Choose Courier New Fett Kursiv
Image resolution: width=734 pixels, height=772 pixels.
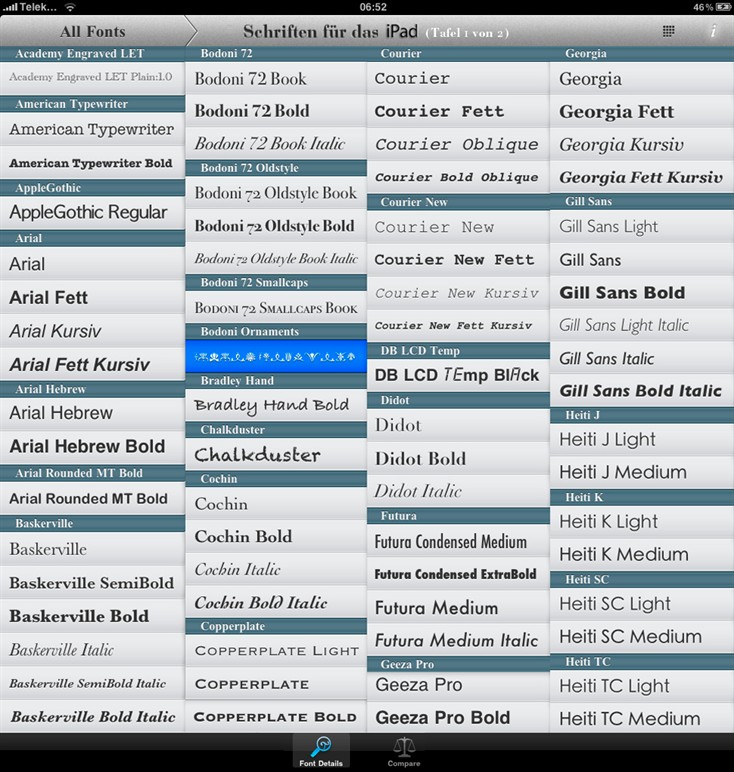(x=458, y=325)
